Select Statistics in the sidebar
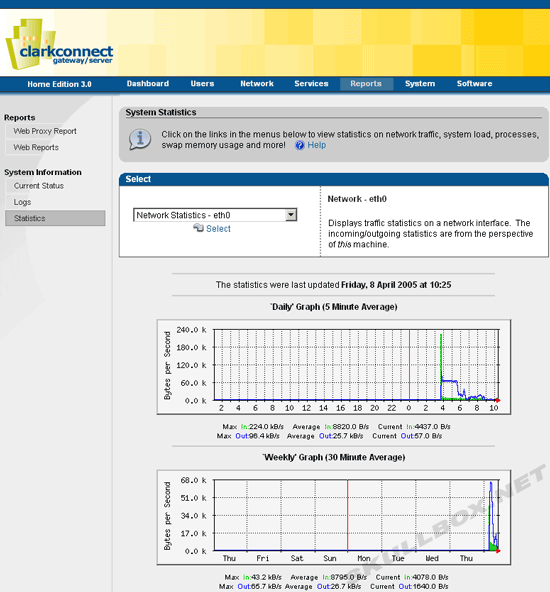 coord(55,218)
